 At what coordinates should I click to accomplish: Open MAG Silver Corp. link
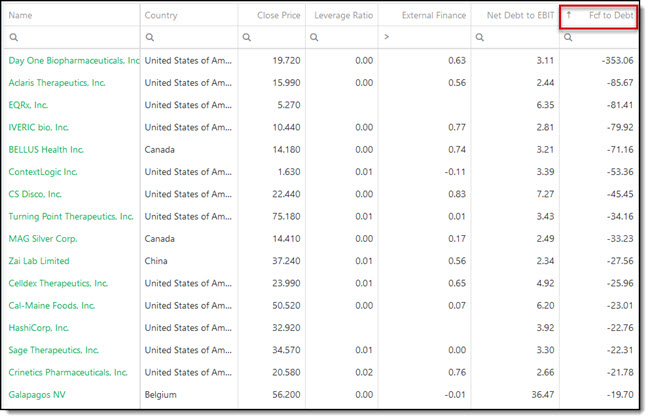pos(43,239)
